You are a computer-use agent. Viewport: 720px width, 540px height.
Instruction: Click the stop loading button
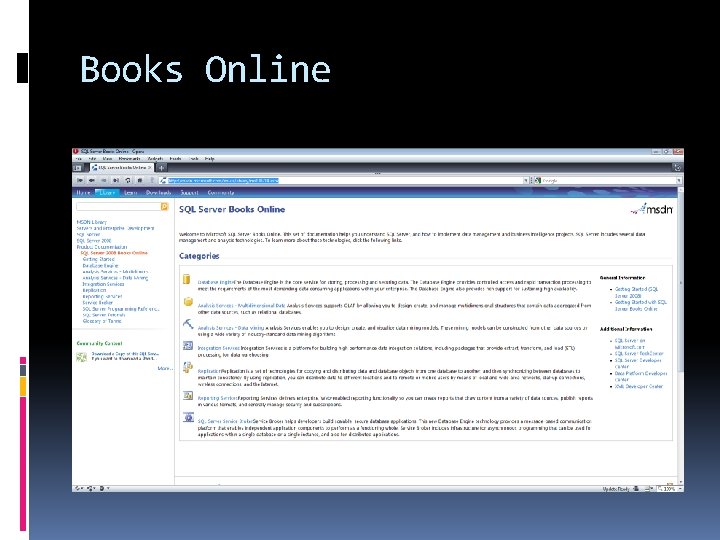[x=140, y=180]
